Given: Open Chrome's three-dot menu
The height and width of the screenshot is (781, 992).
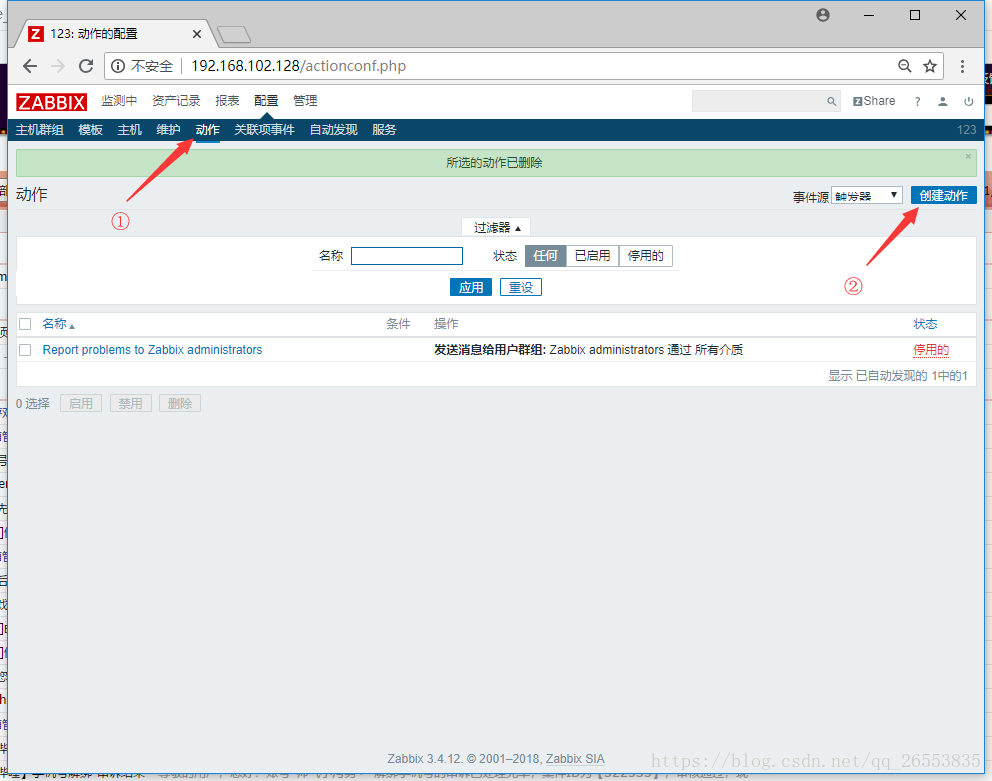Looking at the screenshot, I should [x=962, y=66].
